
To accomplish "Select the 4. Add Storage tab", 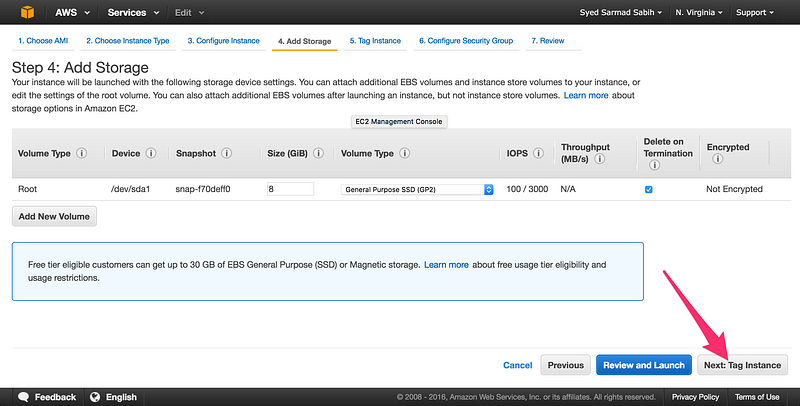I will click(x=305, y=41).
